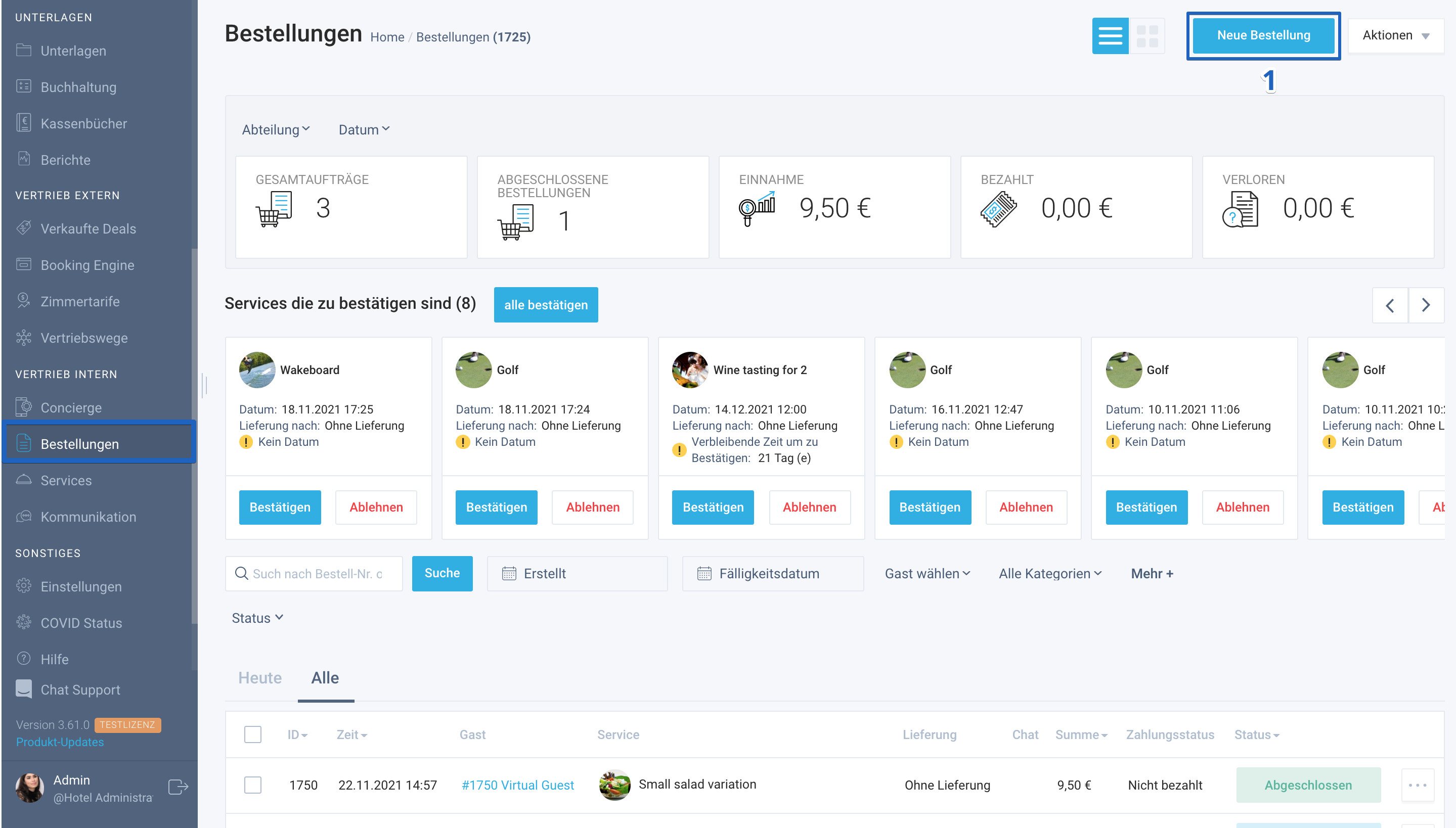Screen dimensions: 1456x828
Task: Click the logout icon next to Admin
Action: click(178, 787)
